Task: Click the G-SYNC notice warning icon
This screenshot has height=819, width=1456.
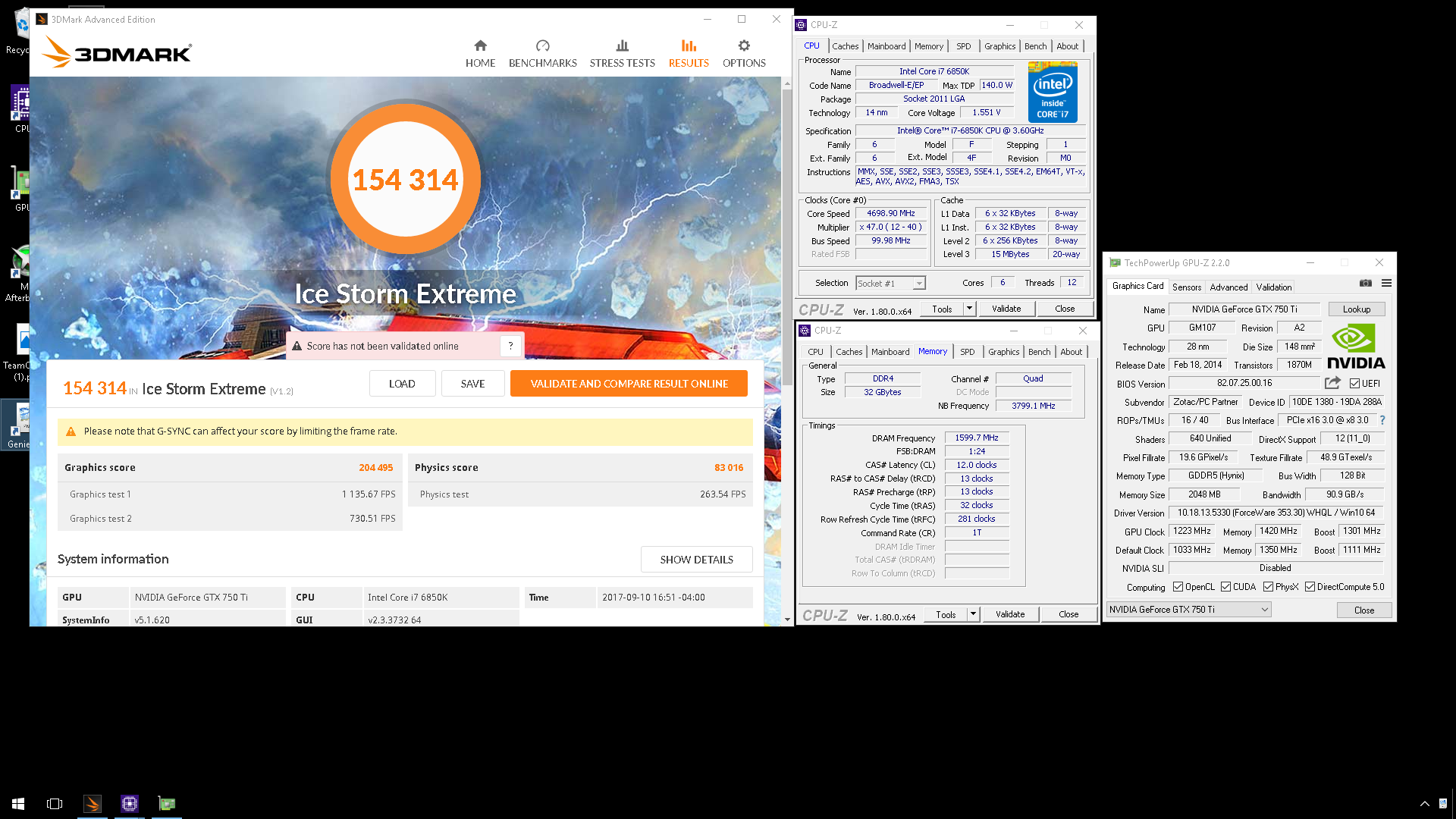Action: (x=71, y=431)
